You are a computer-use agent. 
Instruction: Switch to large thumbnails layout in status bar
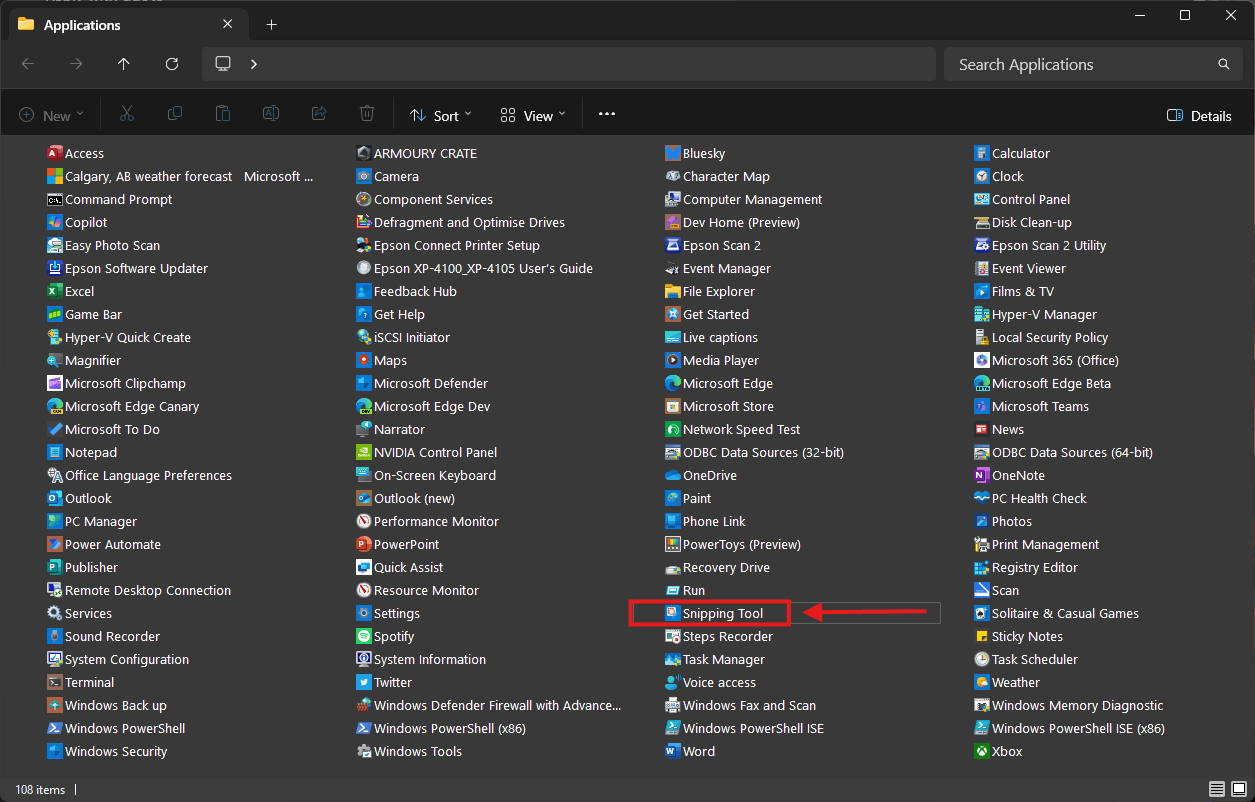tap(1238, 789)
